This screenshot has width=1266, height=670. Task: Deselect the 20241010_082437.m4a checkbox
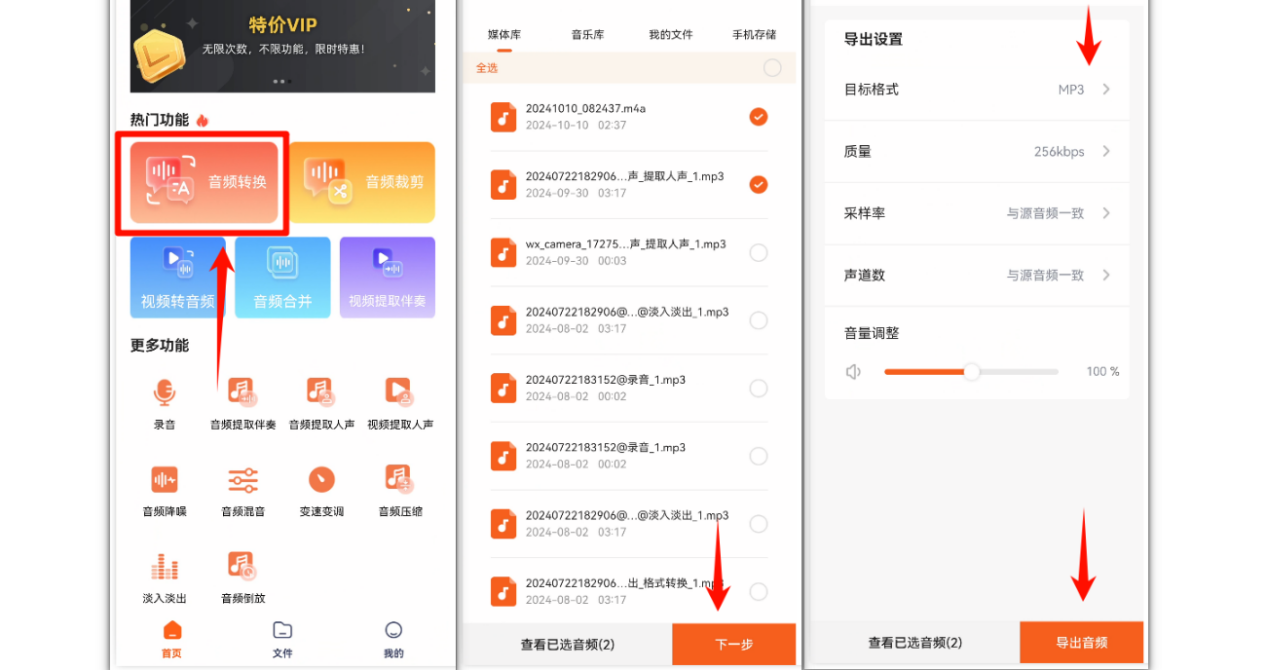pyautogui.click(x=758, y=117)
